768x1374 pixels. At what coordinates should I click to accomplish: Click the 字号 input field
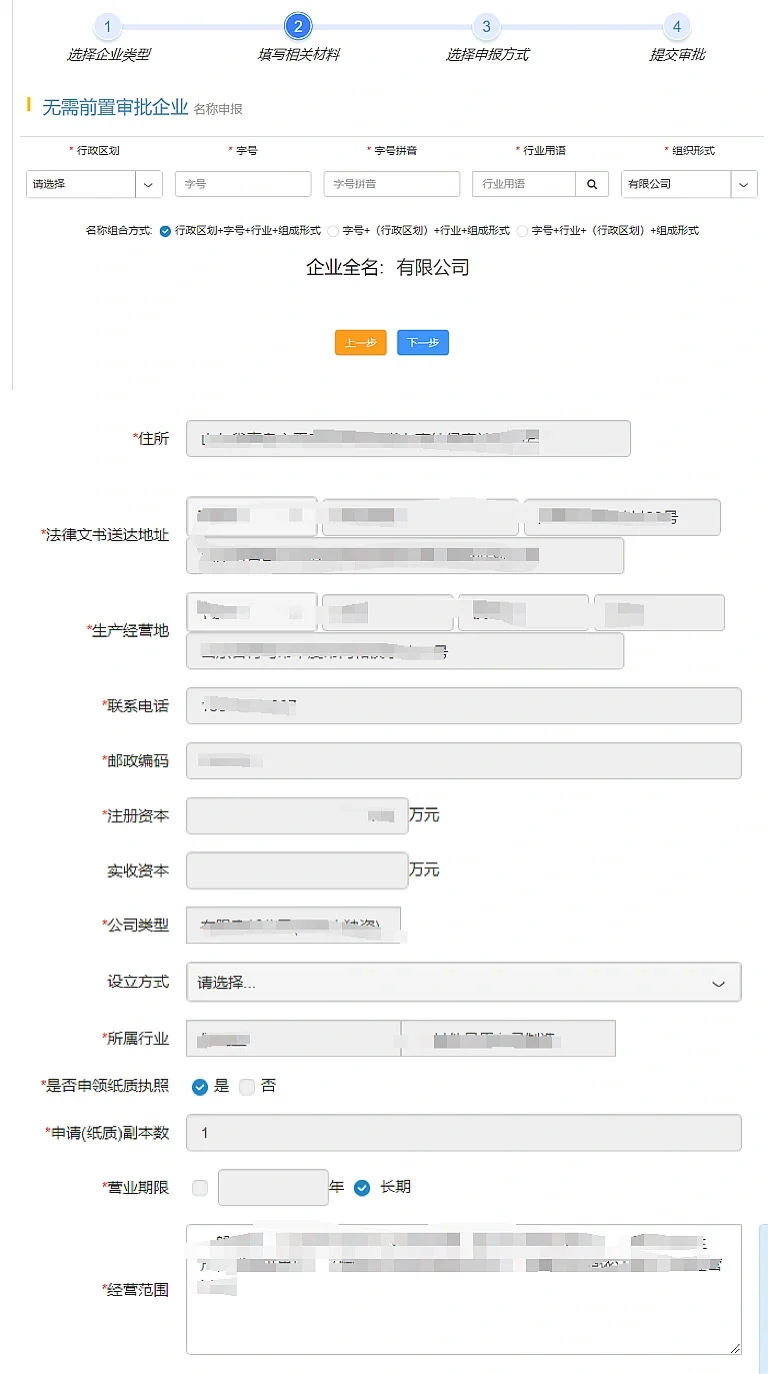click(x=243, y=184)
